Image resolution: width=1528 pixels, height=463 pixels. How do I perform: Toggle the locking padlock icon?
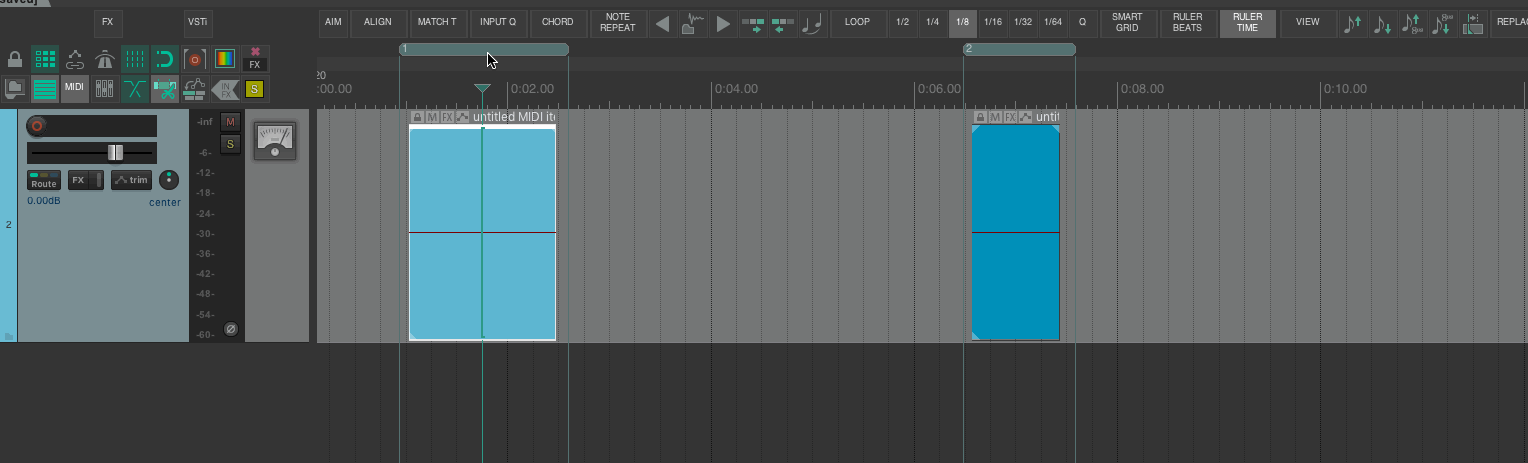tap(15, 59)
